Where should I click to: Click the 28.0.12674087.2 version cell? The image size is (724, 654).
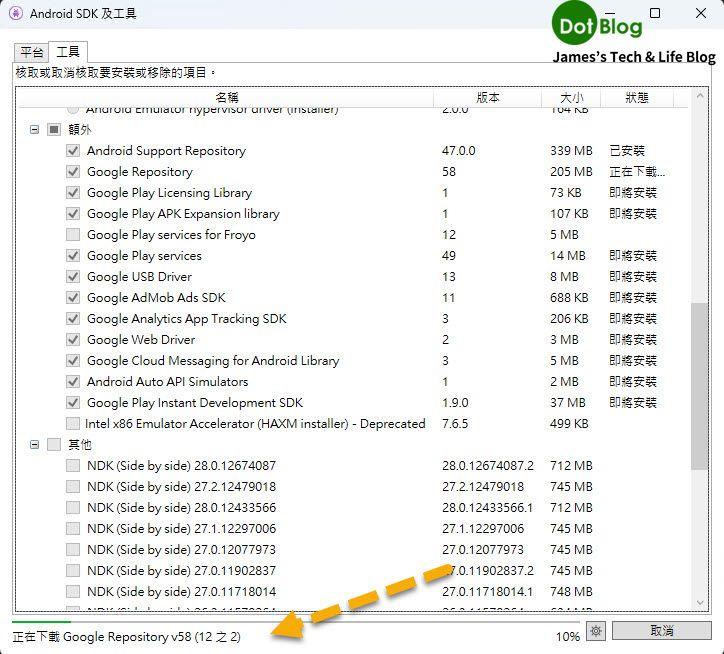488,466
